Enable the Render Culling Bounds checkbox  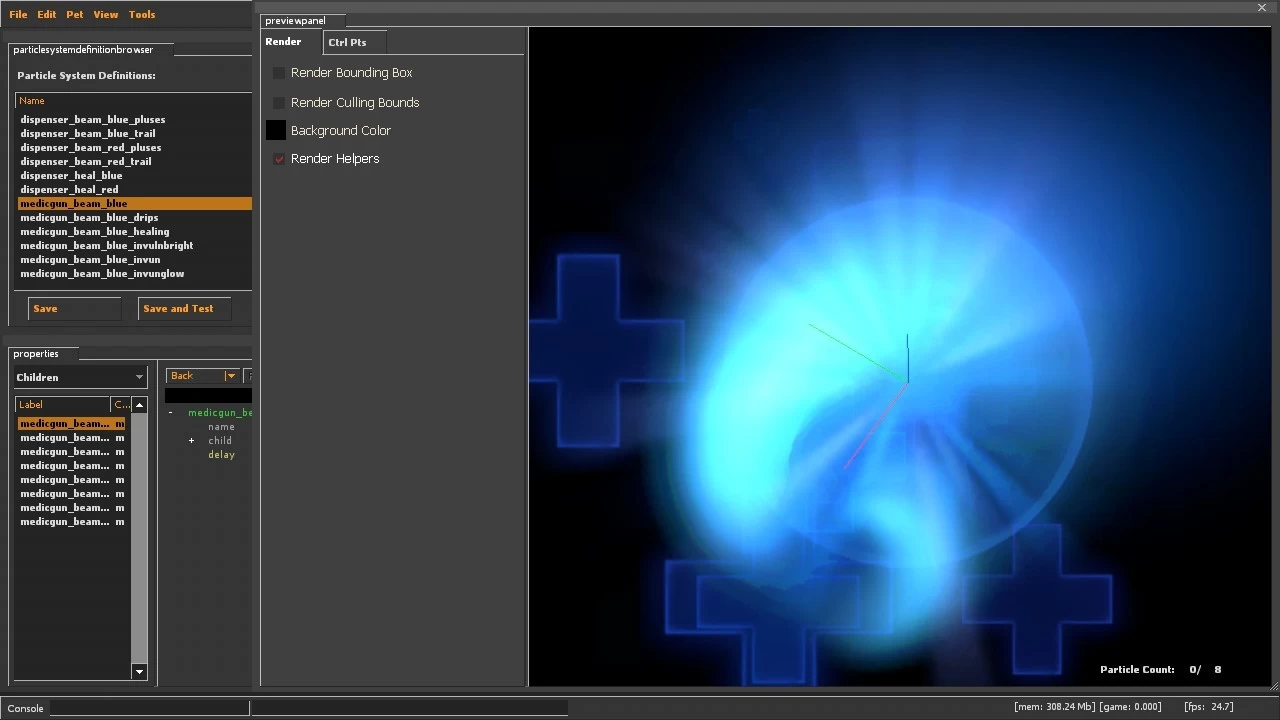pos(279,103)
